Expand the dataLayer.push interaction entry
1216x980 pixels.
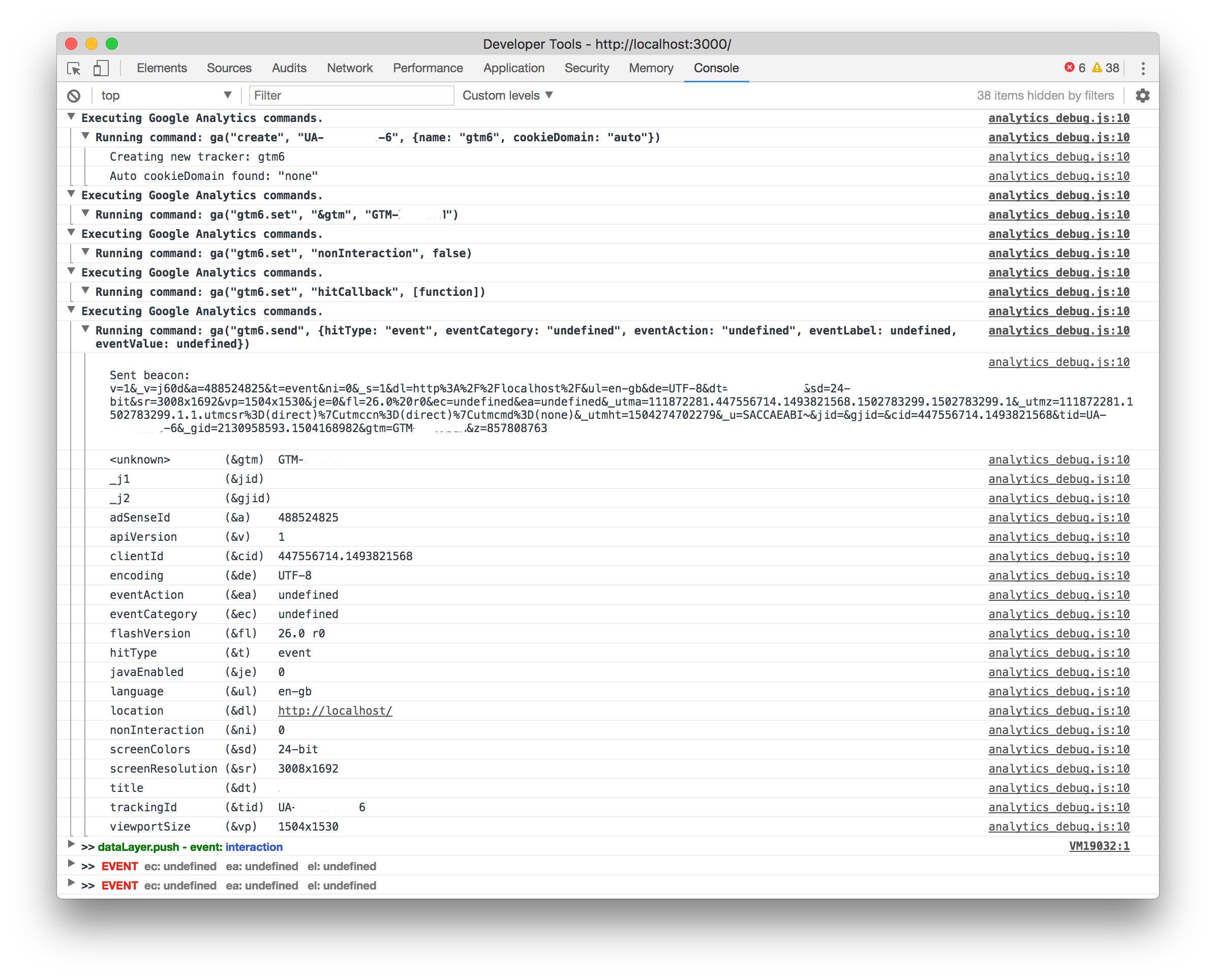pos(71,845)
